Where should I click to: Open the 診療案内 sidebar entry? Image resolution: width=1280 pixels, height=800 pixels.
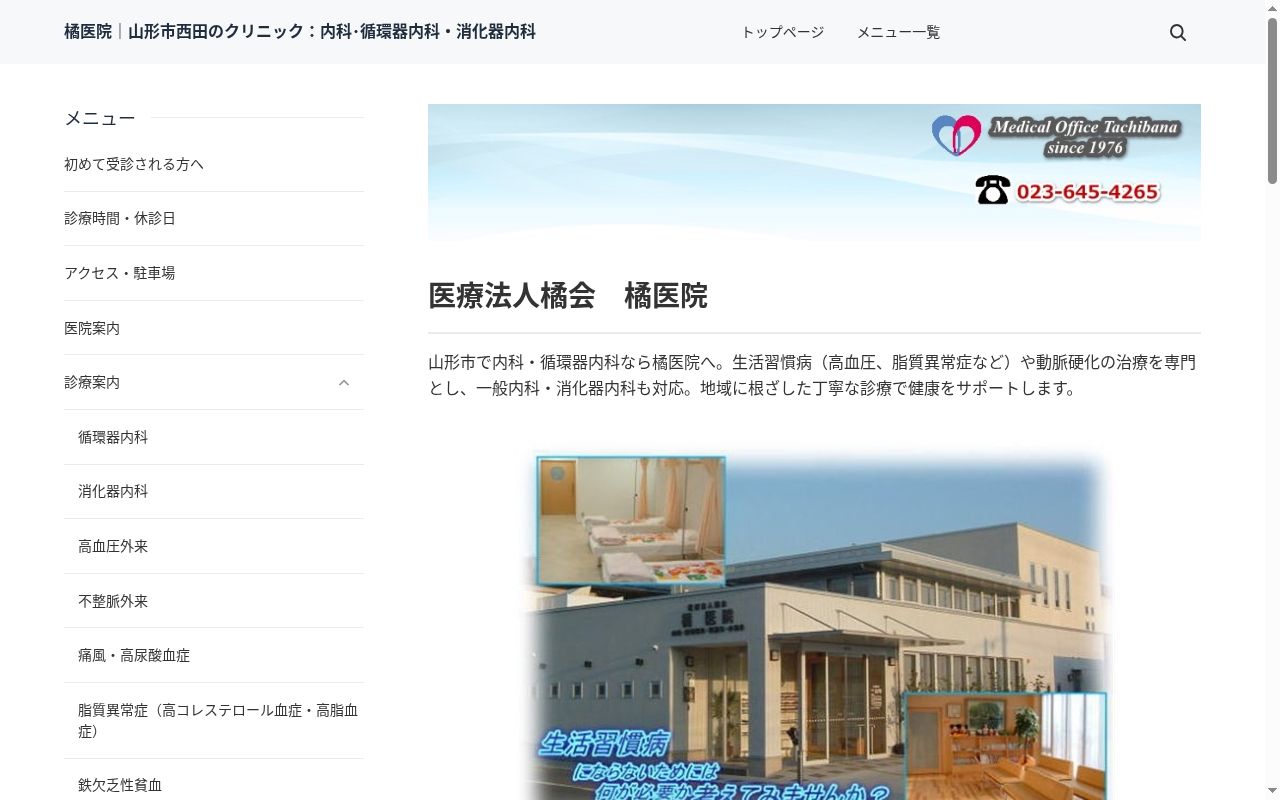click(92, 382)
